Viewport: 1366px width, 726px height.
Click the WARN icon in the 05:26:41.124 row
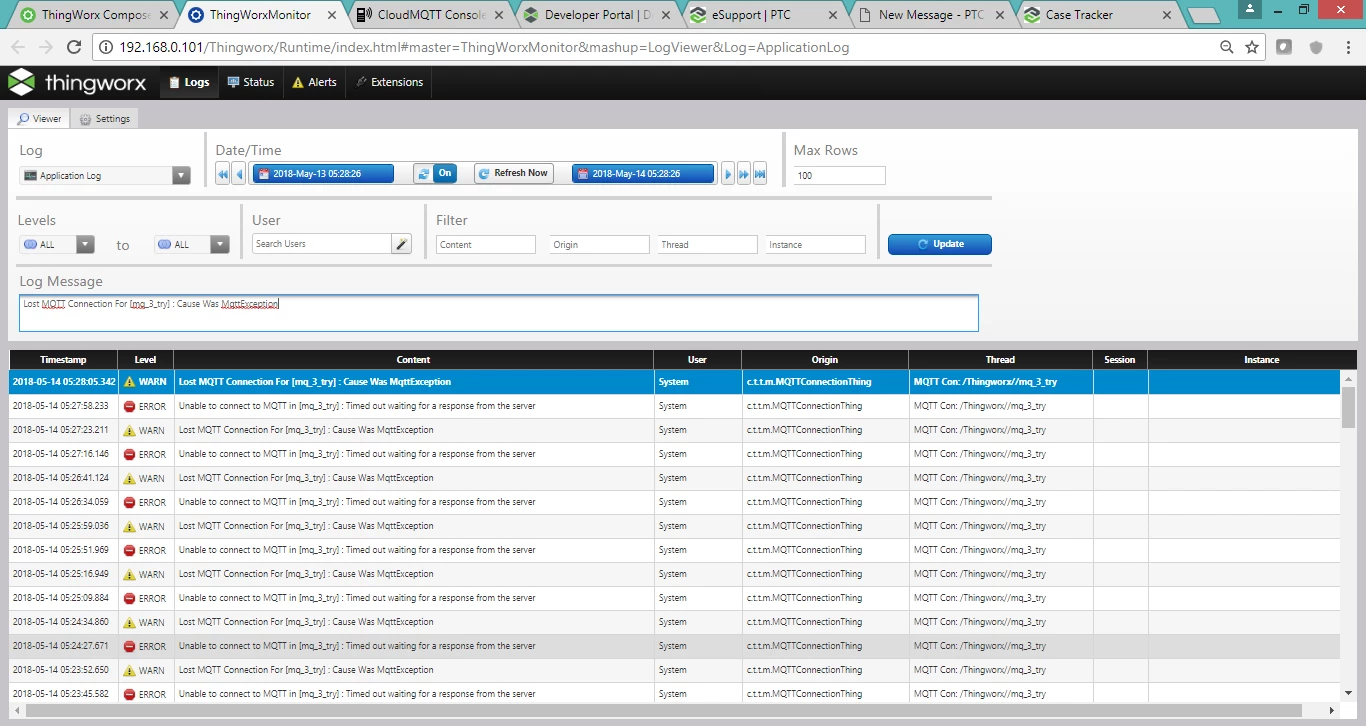(x=129, y=478)
